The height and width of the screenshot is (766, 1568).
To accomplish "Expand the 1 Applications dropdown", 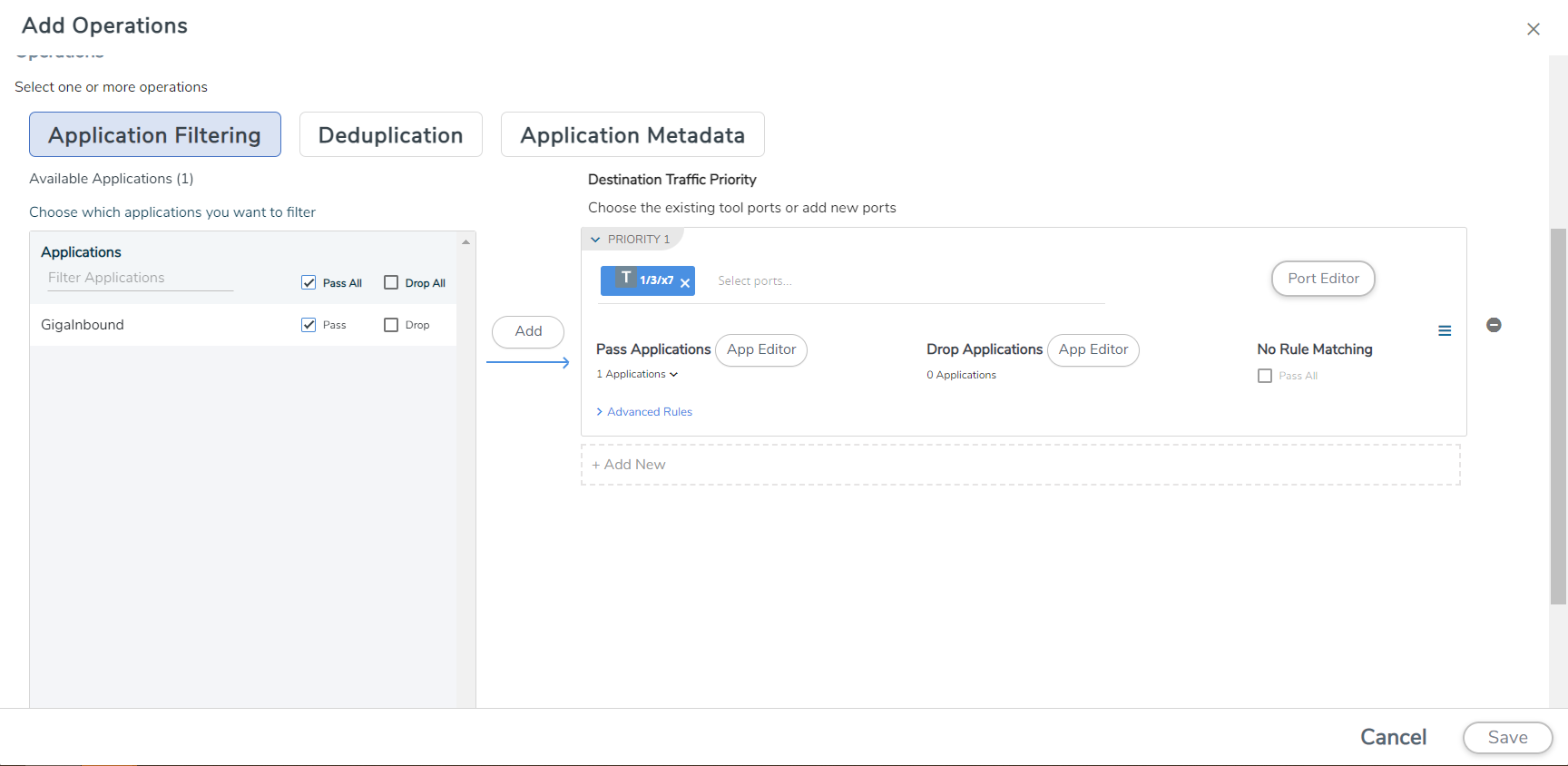I will coord(637,374).
